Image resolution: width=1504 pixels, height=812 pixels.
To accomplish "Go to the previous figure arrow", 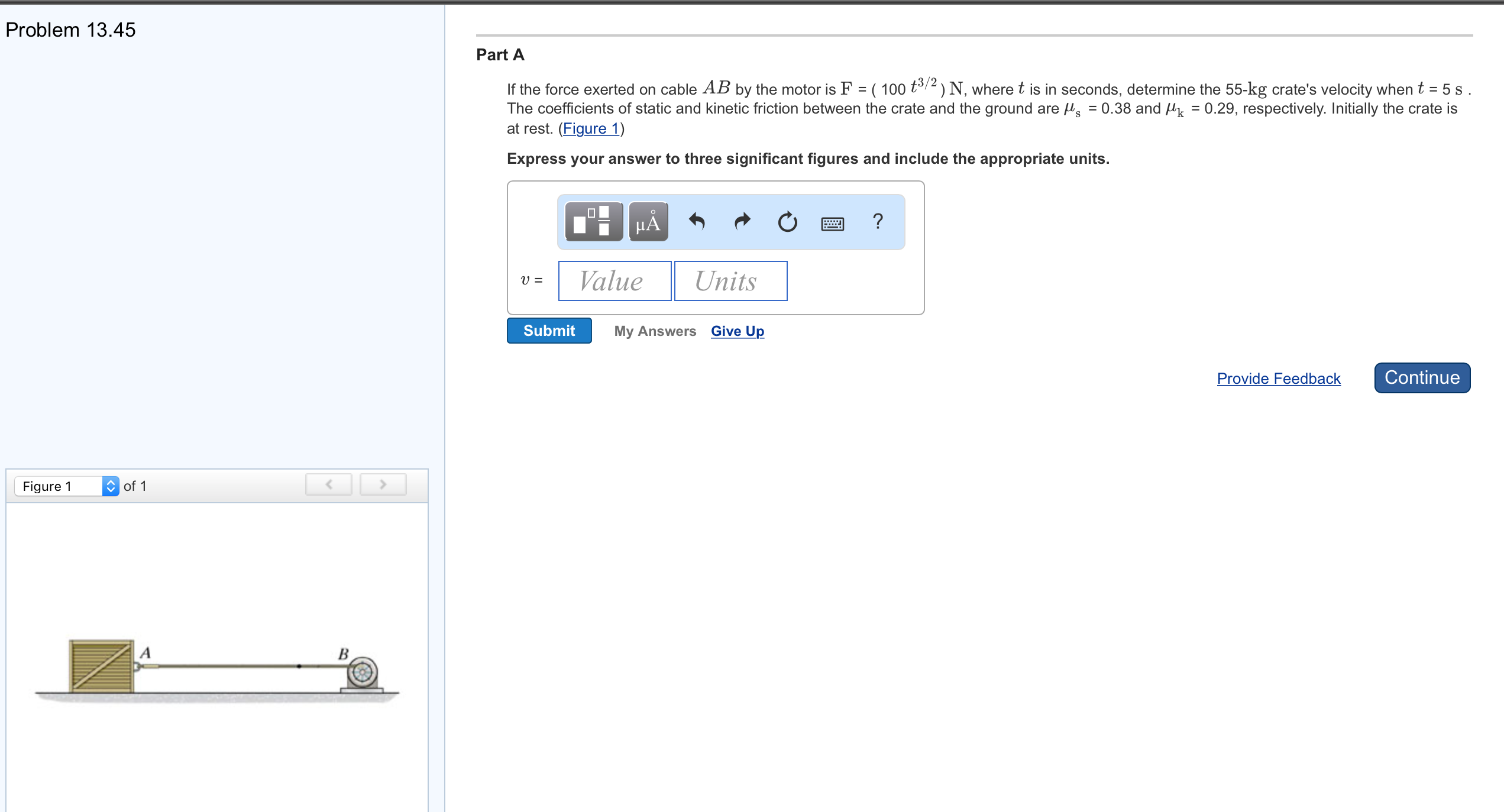I will (329, 484).
